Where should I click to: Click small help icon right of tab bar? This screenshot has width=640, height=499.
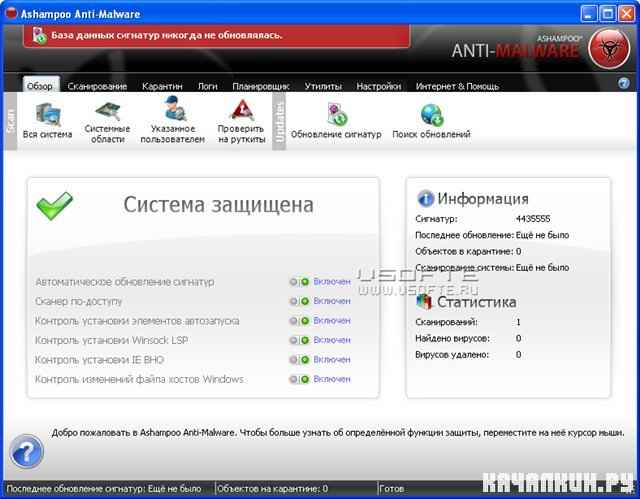click(x=623, y=83)
